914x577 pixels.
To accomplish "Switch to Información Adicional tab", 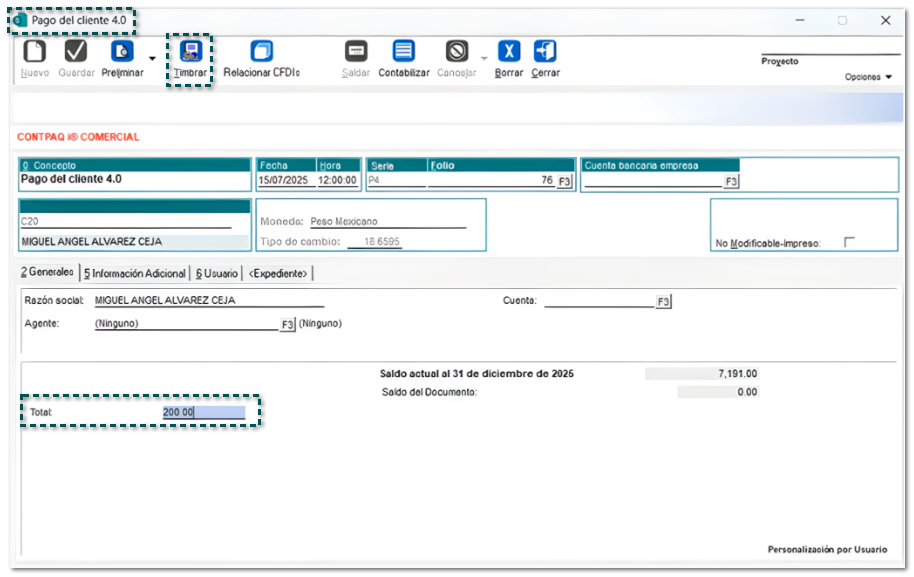I will point(134,273).
